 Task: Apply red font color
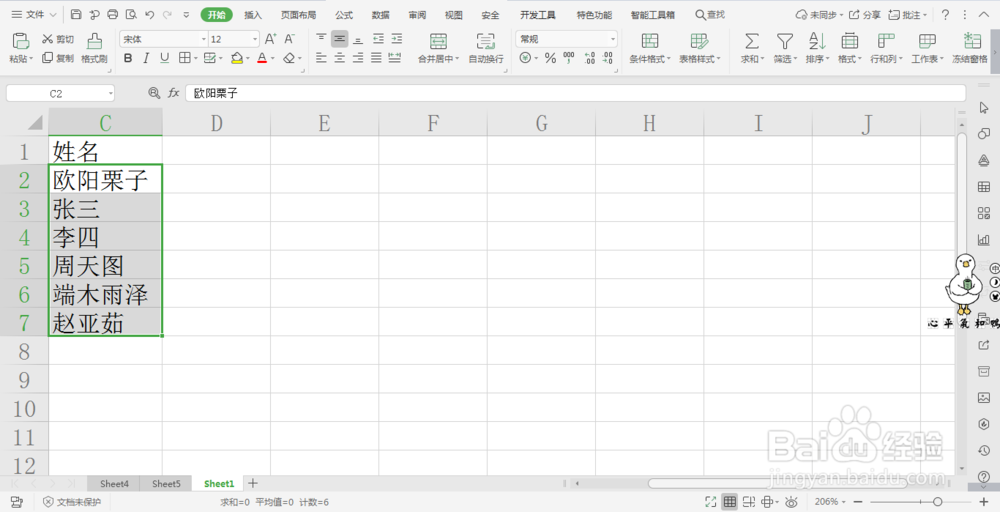click(x=261, y=58)
